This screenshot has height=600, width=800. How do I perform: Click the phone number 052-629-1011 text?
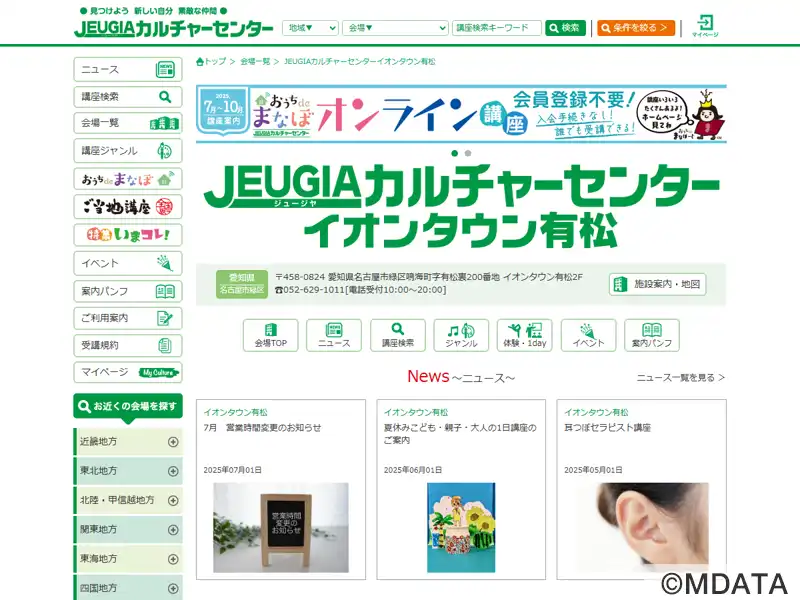(x=314, y=290)
